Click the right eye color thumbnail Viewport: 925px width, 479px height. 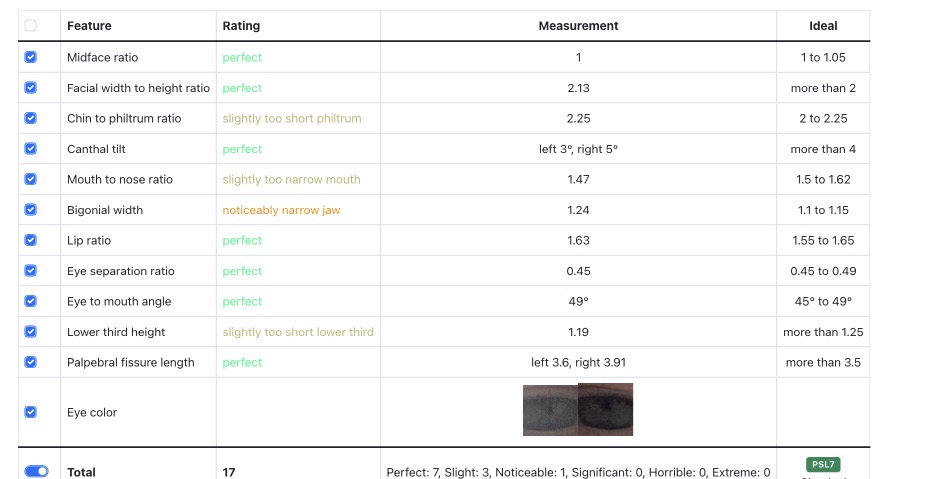(605, 409)
